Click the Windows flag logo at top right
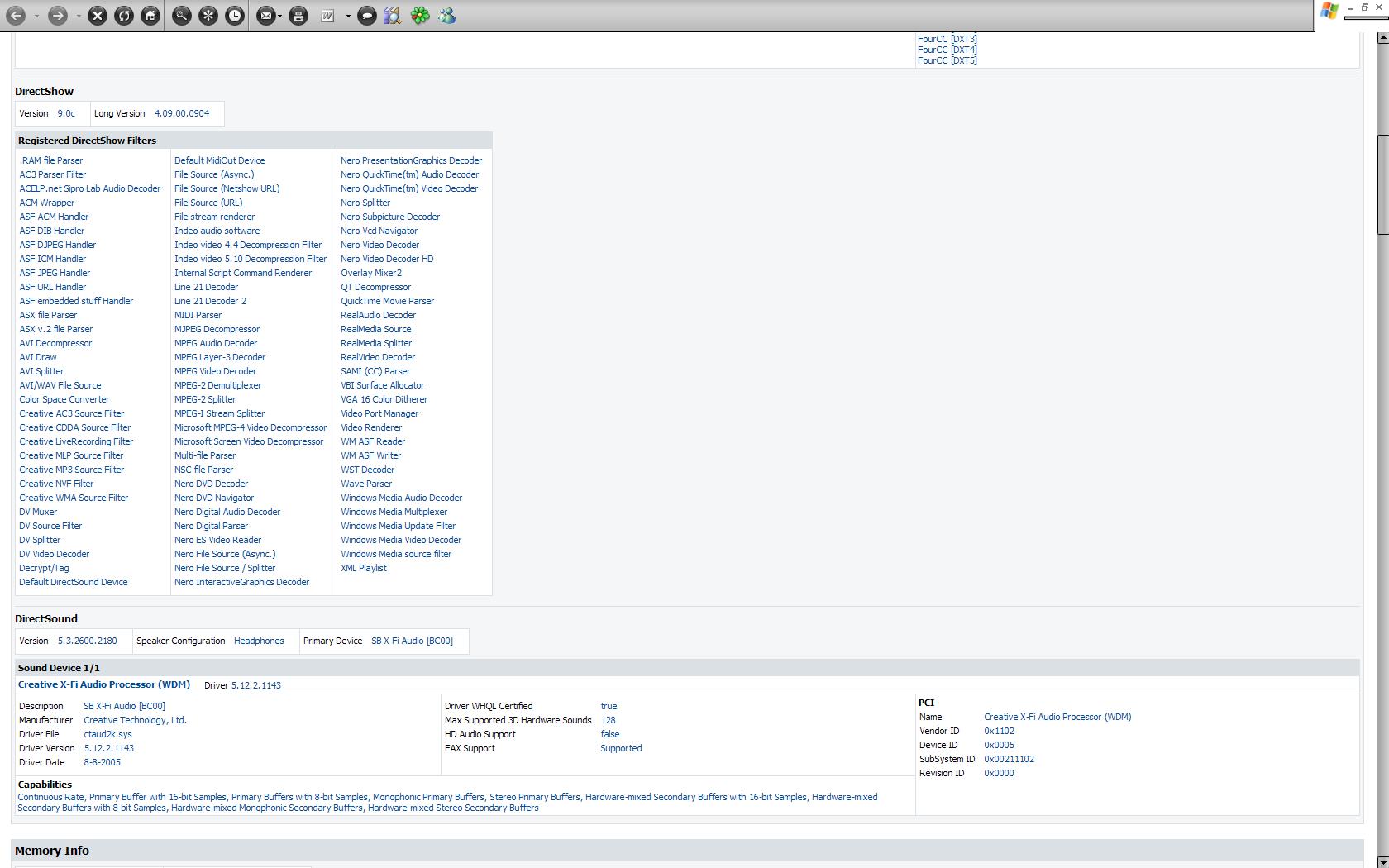 coord(1329,11)
